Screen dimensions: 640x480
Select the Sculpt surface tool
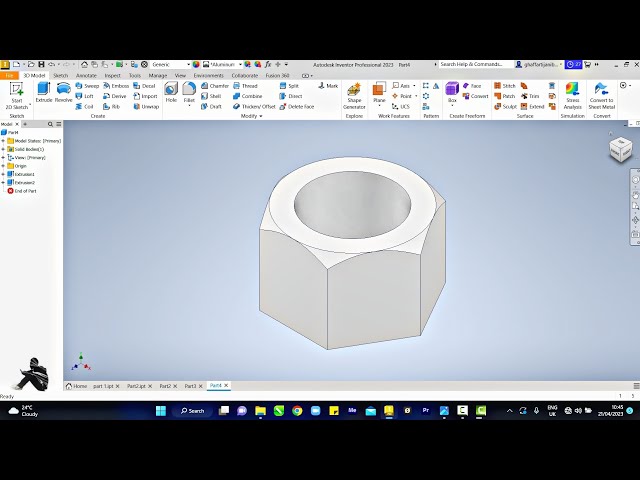pyautogui.click(x=506, y=106)
